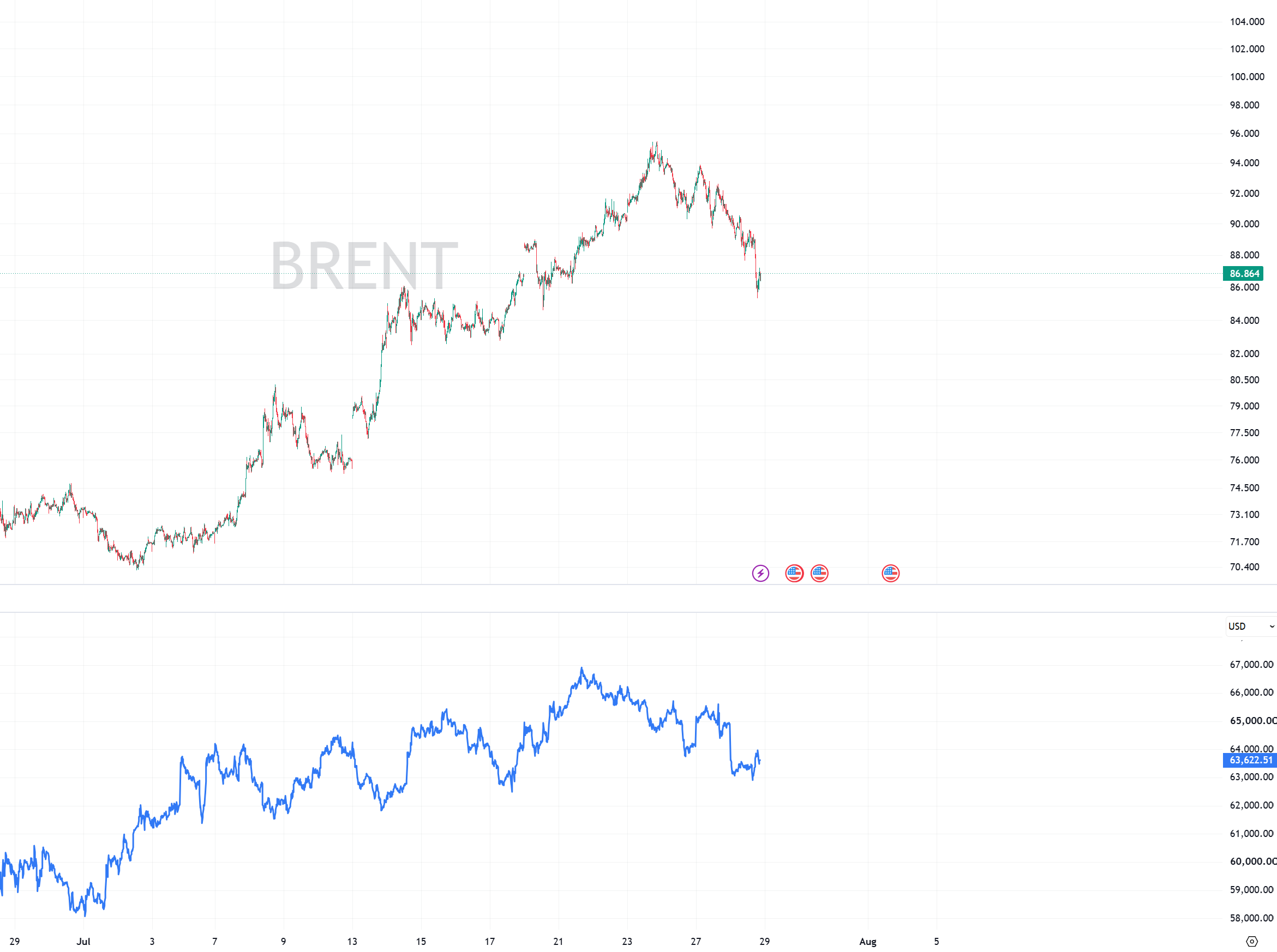This screenshot has width=1277, height=952.
Task: Click the BRENT watermark on the chart
Action: (364, 266)
